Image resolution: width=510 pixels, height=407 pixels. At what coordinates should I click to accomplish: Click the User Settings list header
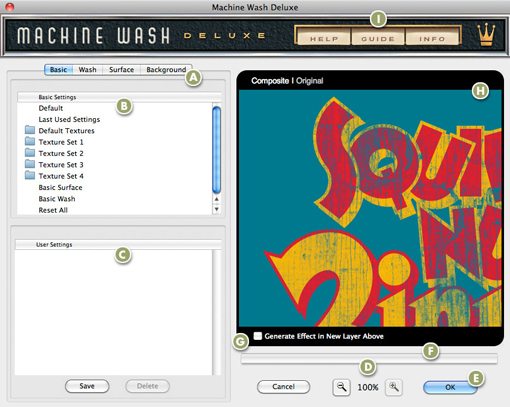[118, 244]
